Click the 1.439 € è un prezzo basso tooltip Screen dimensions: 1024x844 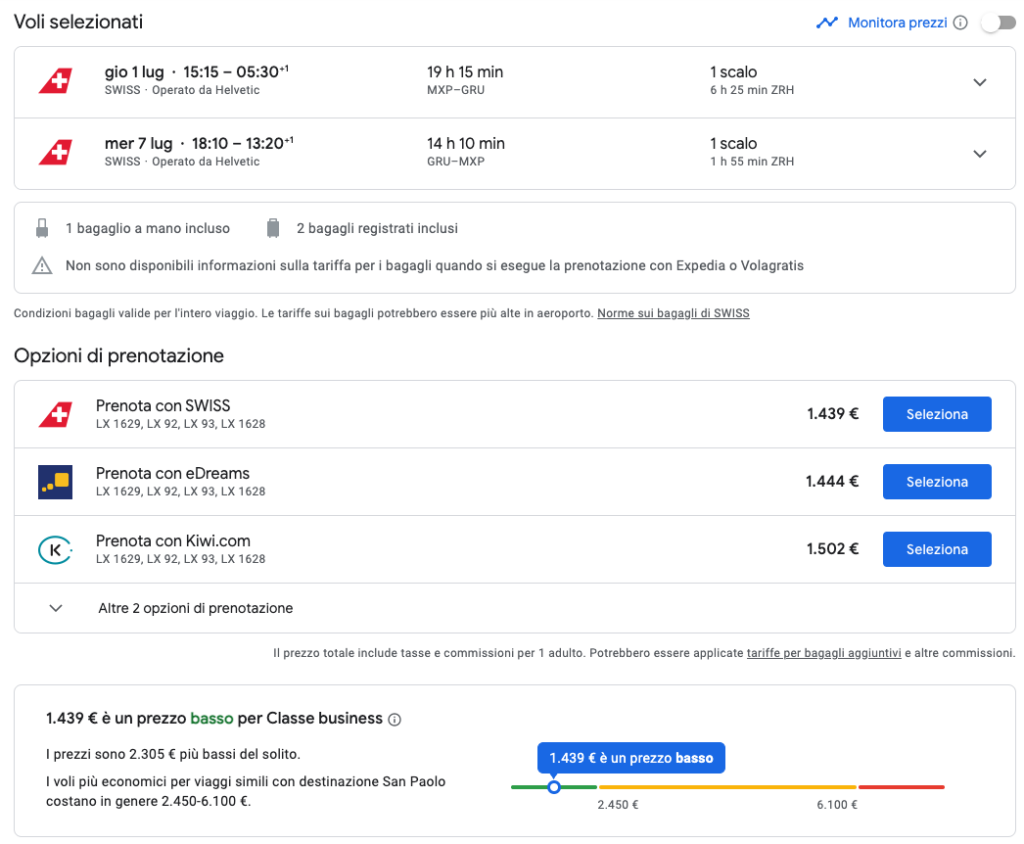[x=631, y=758]
